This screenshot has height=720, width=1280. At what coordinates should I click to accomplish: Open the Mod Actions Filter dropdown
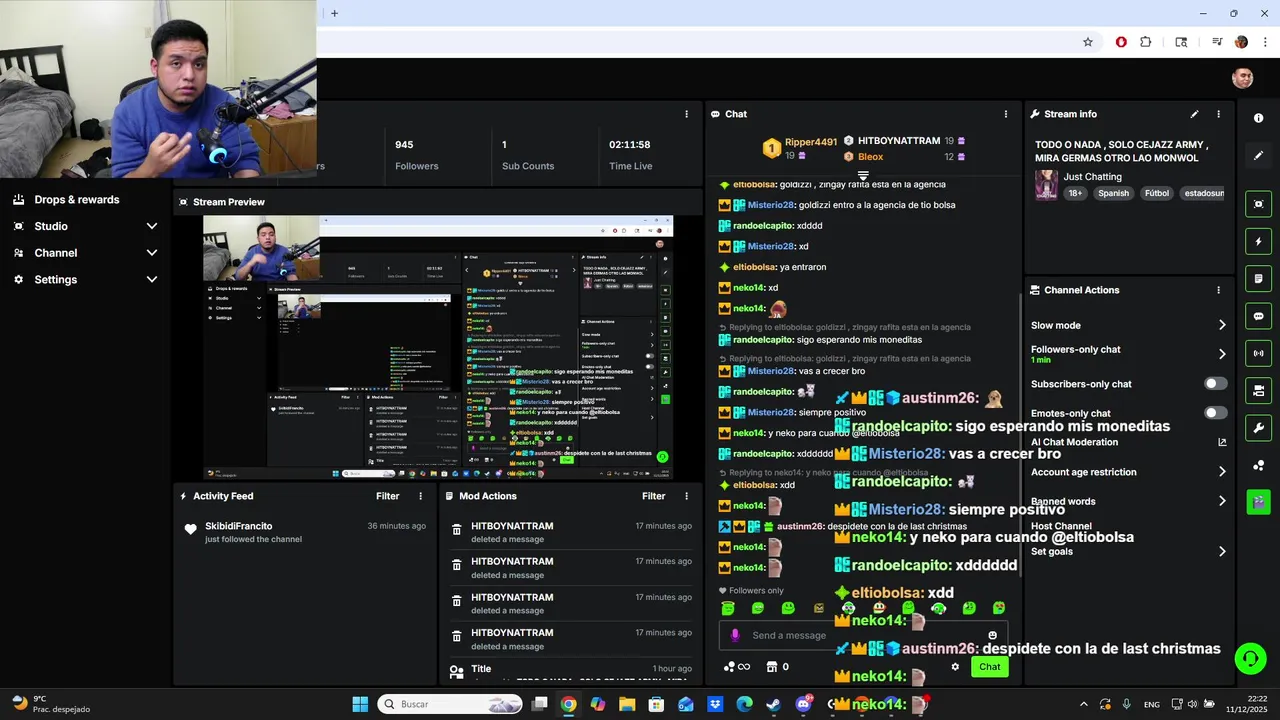[x=653, y=496]
